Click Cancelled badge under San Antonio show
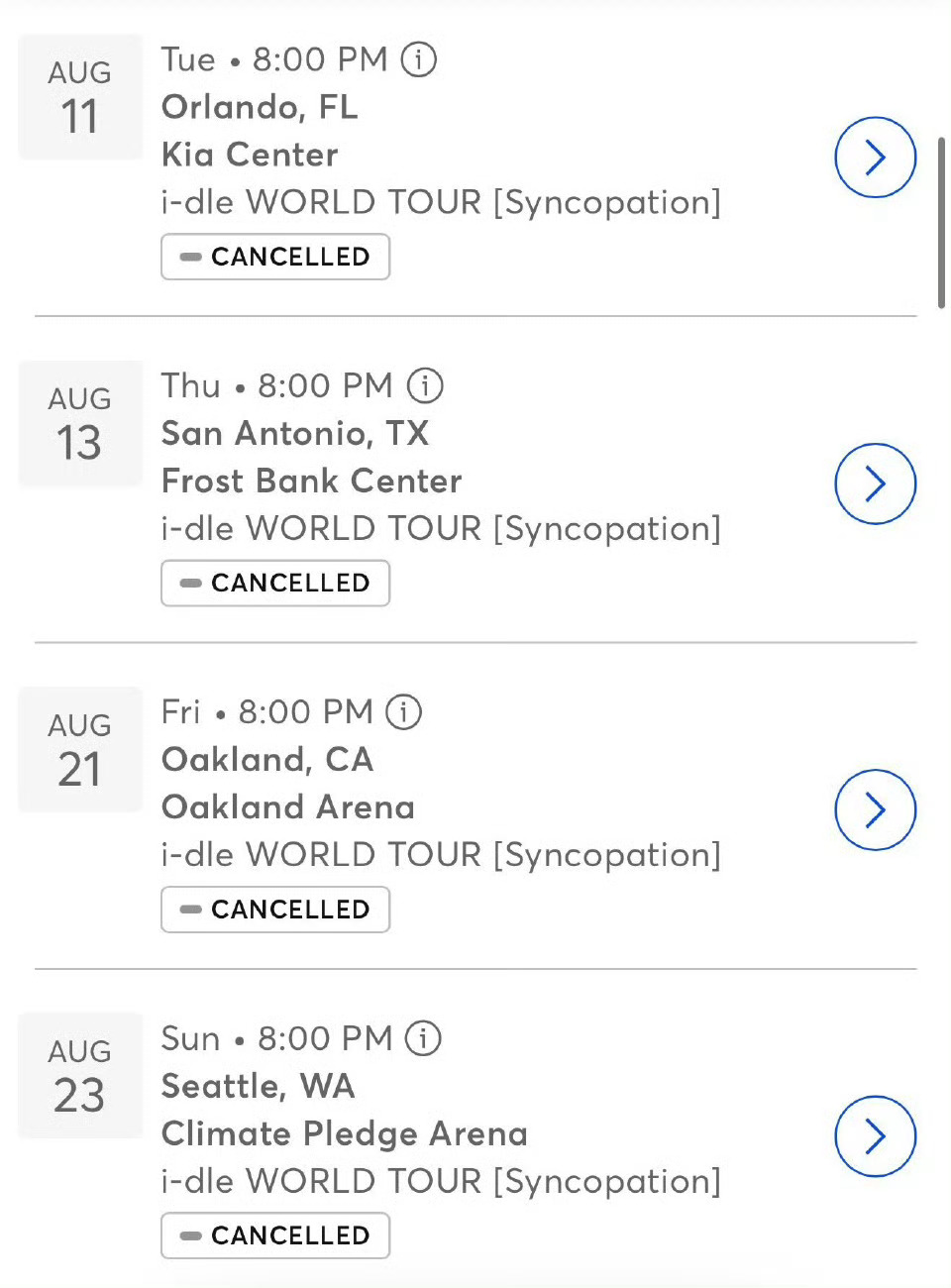The width and height of the screenshot is (951, 1288). (x=275, y=583)
